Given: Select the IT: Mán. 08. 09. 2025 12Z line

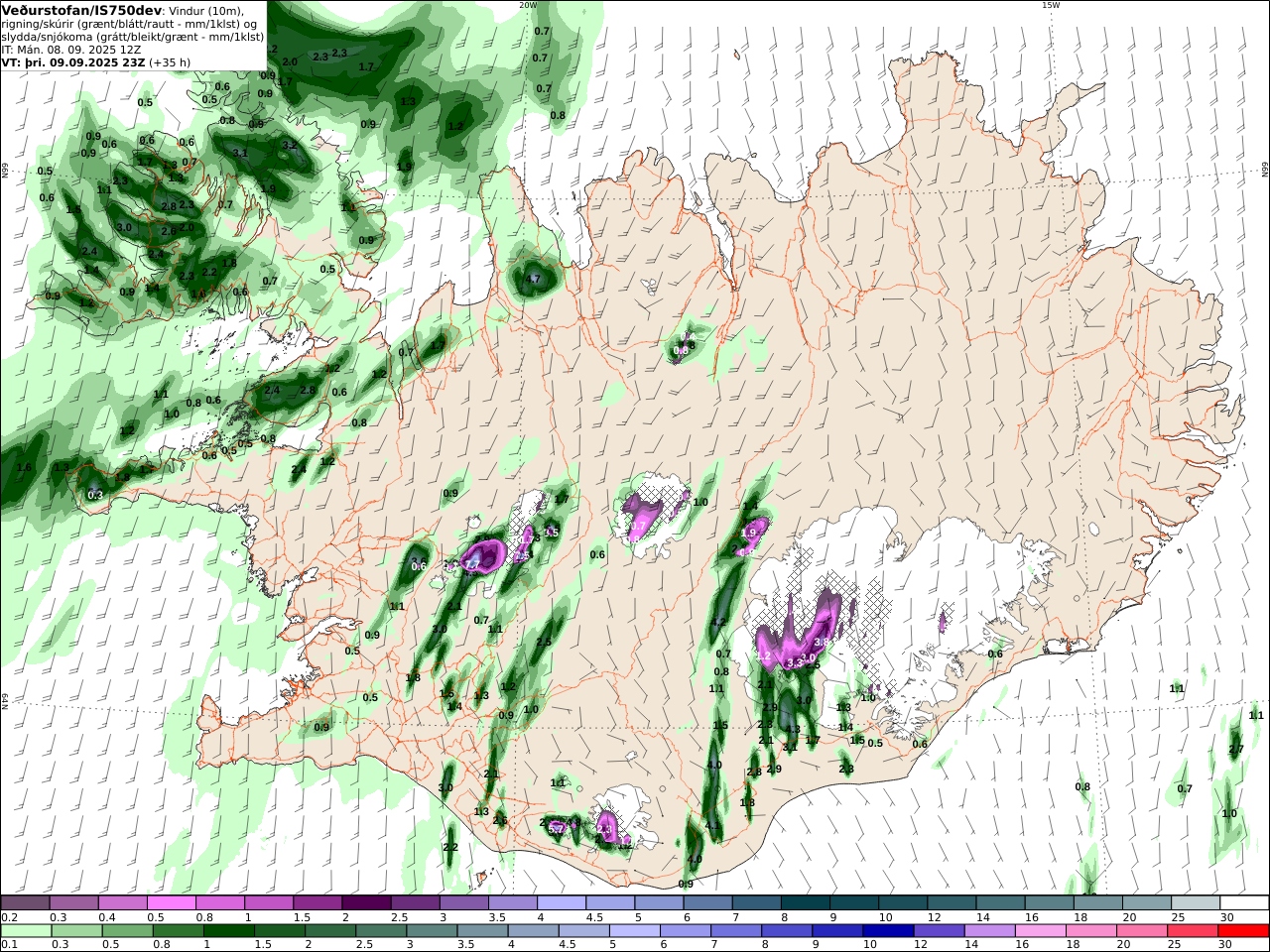Looking at the screenshot, I should 69,49.
